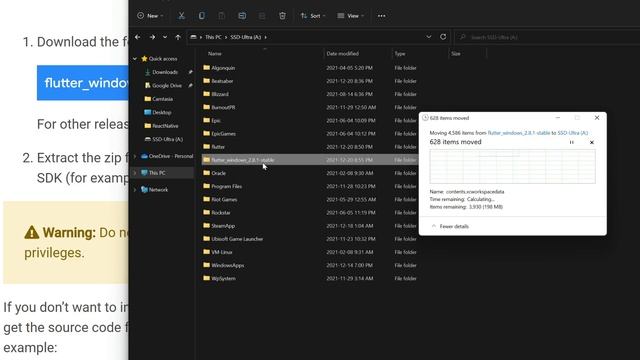
Task: Open the See more ellipsis menu
Action: click(x=382, y=16)
